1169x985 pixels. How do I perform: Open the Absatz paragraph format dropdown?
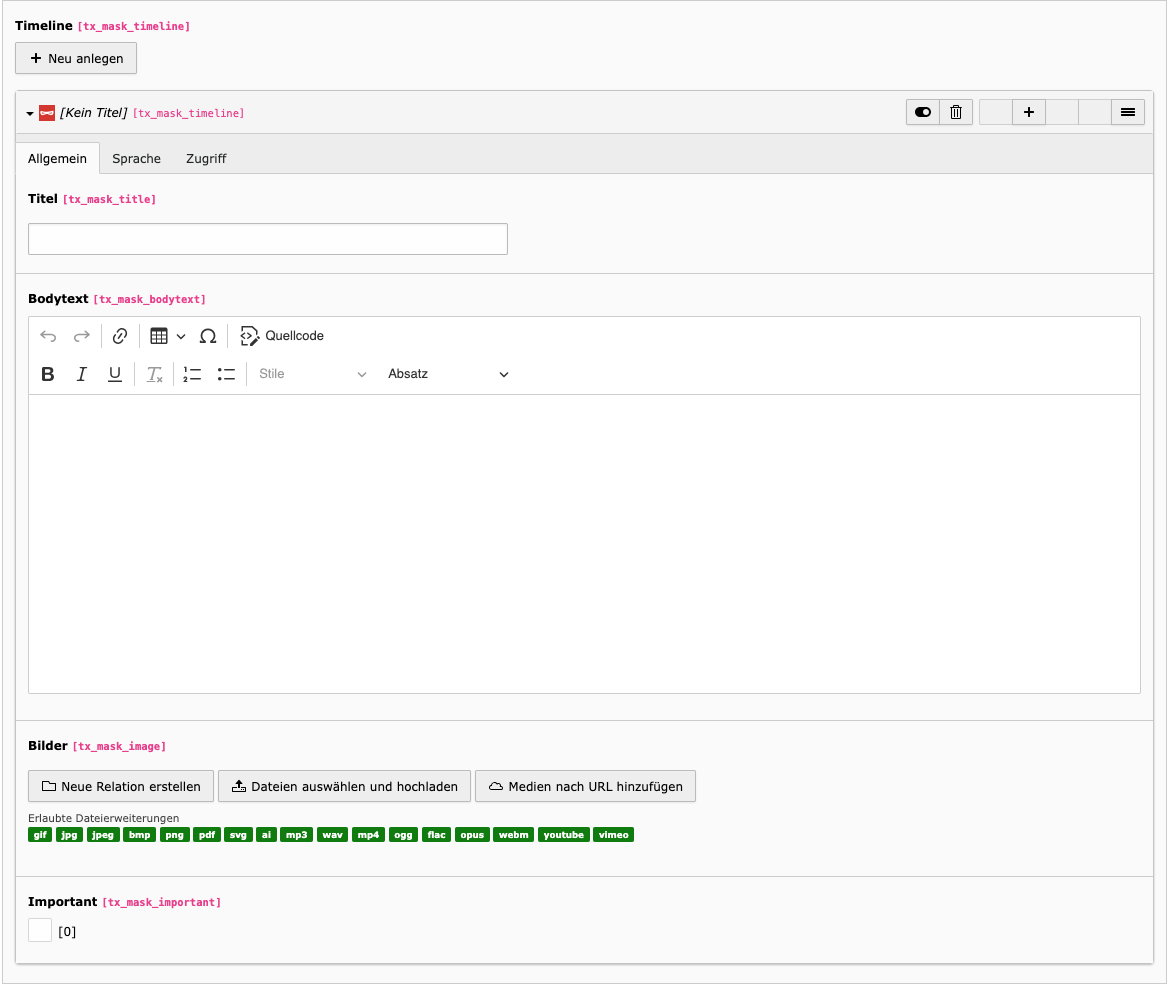point(448,374)
